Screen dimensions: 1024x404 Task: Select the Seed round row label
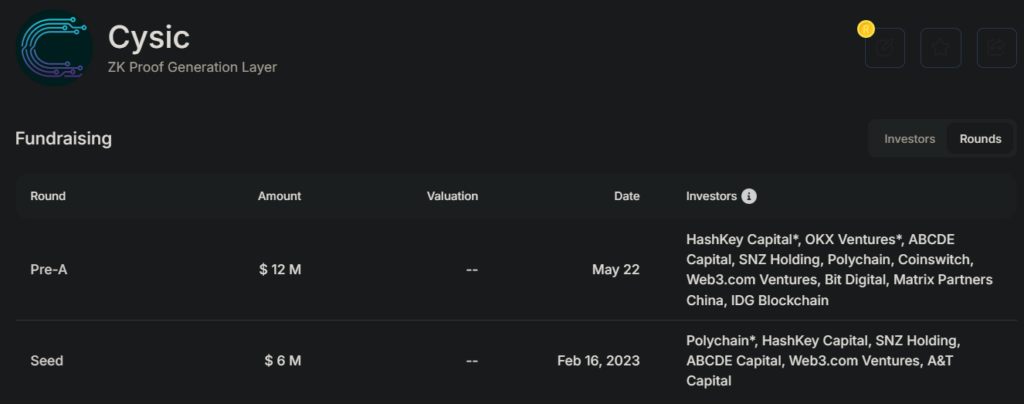(47, 360)
